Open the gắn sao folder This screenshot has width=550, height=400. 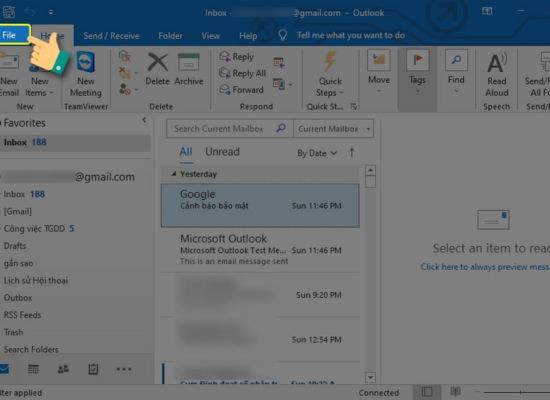pyautogui.click(x=75, y=263)
